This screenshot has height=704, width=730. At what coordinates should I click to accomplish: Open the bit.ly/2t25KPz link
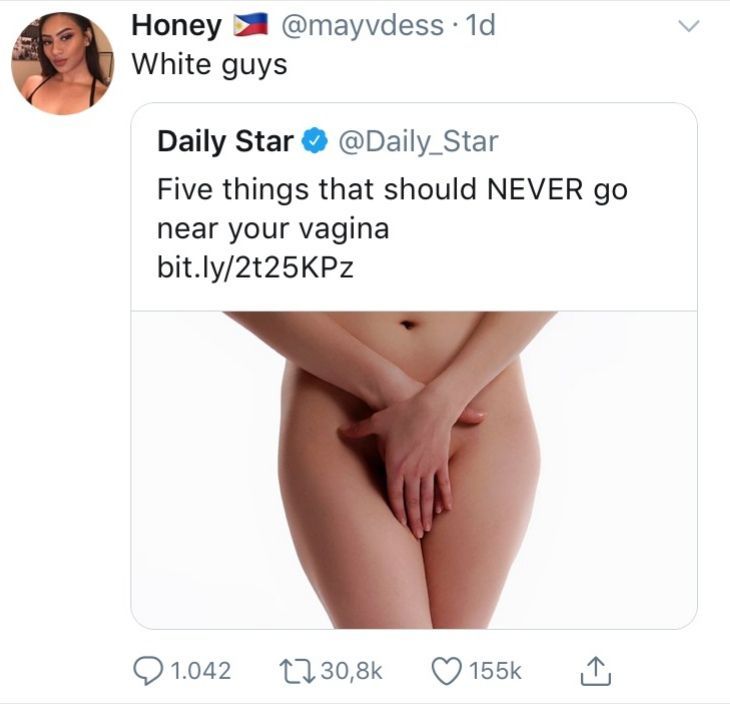click(x=255, y=270)
